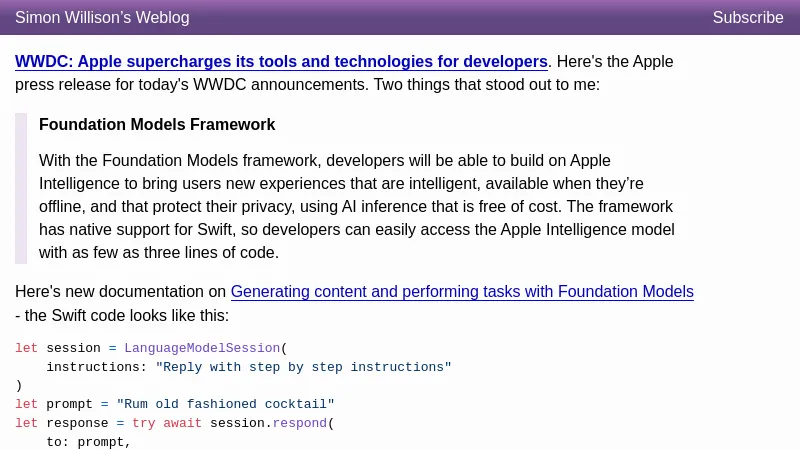Click "Two things that stood out to me" text
The height and width of the screenshot is (450, 800).
click(487, 85)
